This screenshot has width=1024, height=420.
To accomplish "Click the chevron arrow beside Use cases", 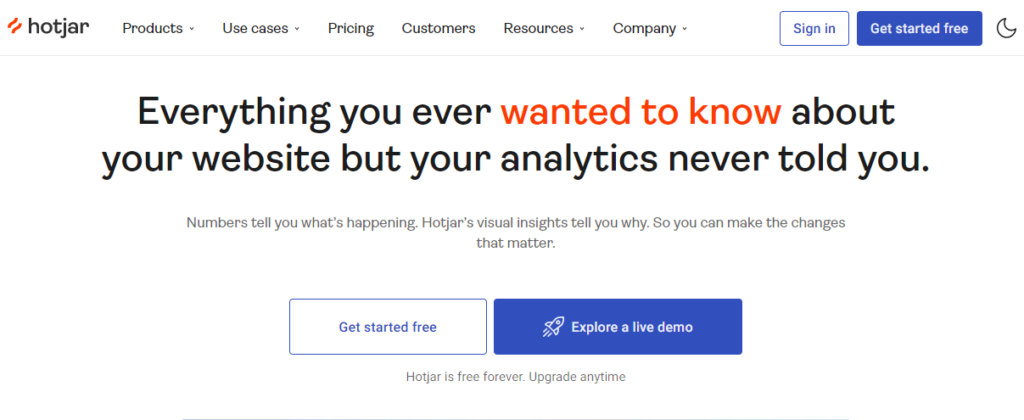I will (297, 29).
